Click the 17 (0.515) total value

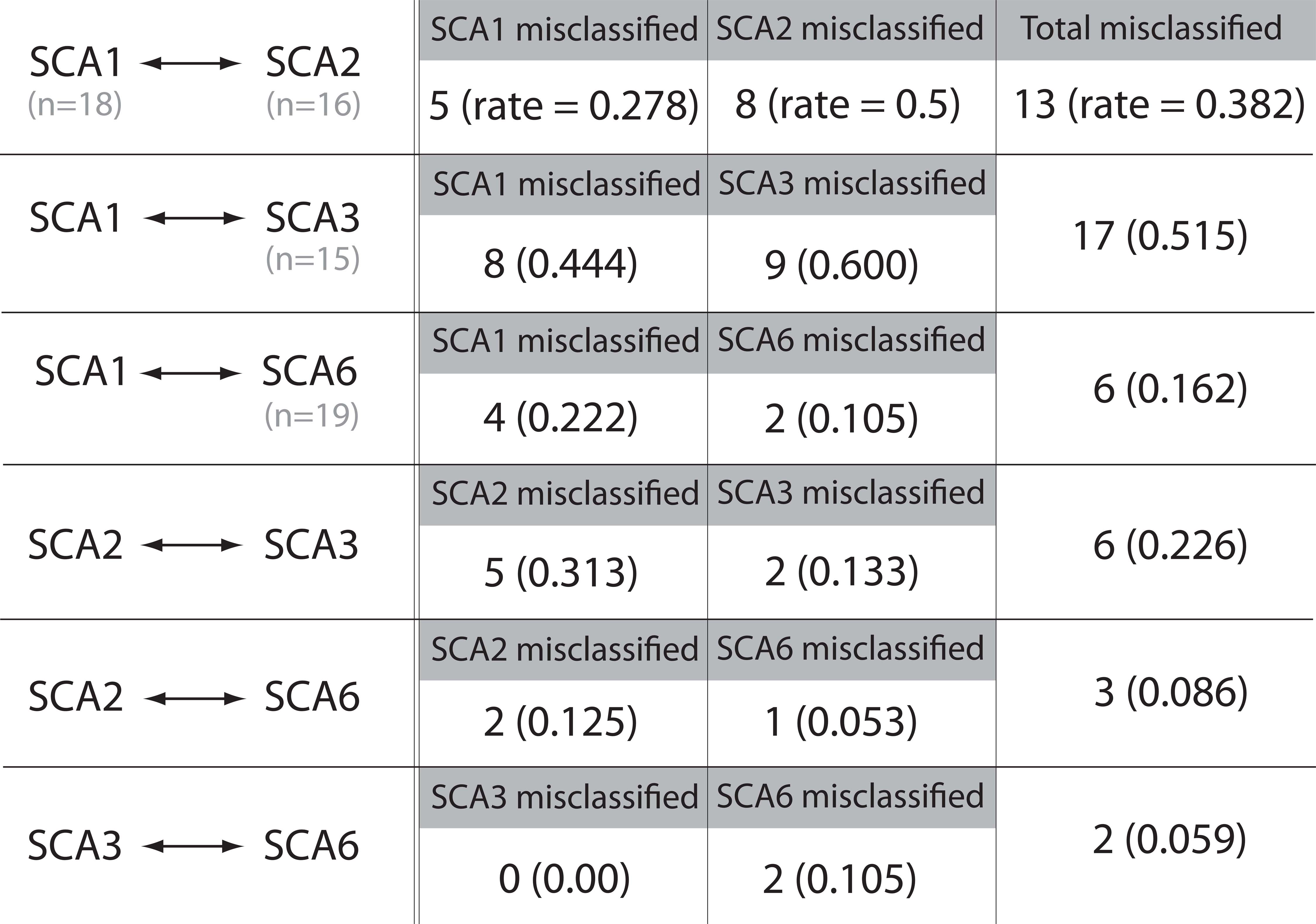click(1160, 236)
